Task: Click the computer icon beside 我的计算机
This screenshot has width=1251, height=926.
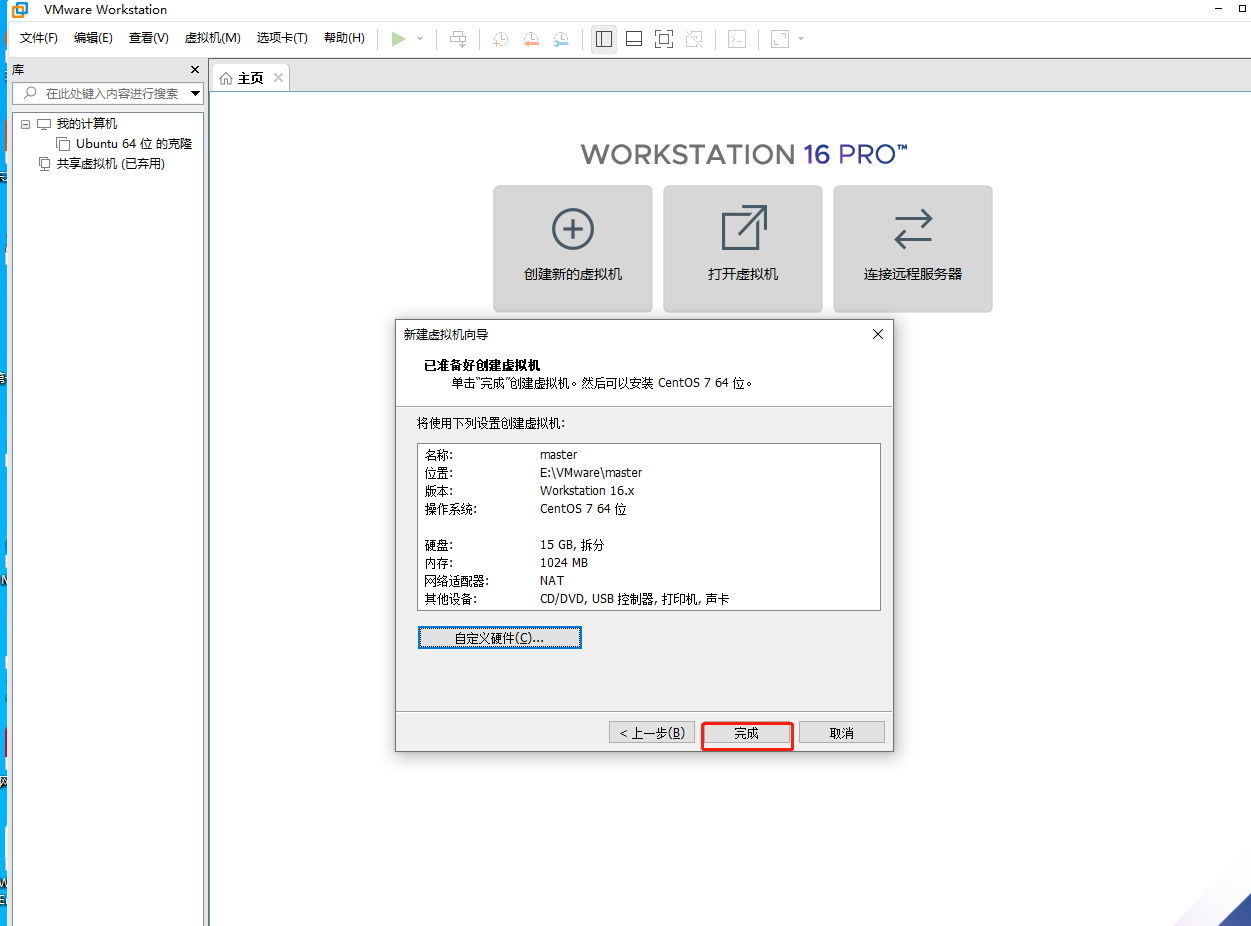Action: (43, 124)
